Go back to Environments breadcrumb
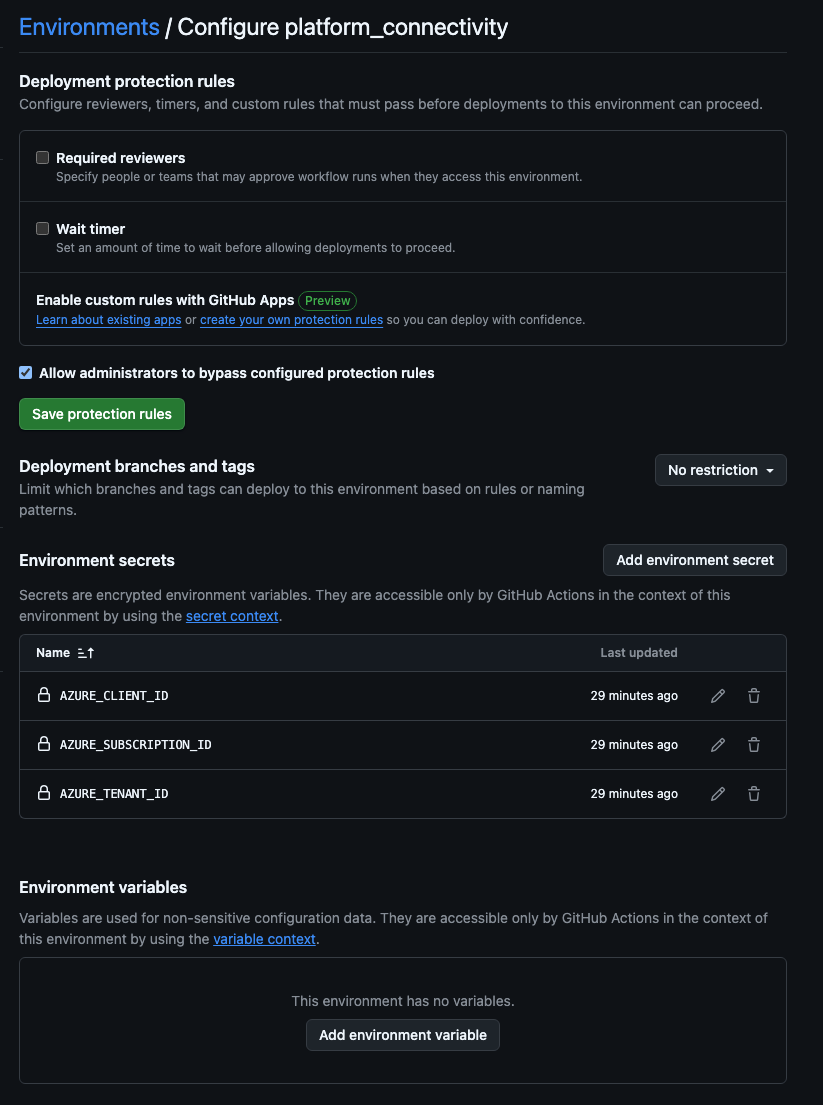823x1105 pixels. (x=89, y=27)
